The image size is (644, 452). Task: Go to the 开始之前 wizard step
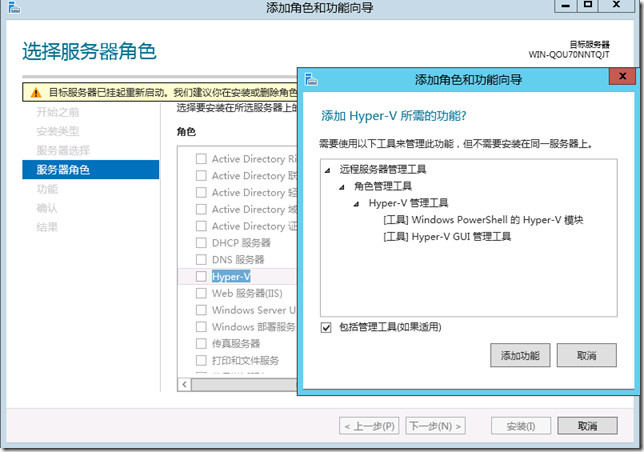pyautogui.click(x=58, y=112)
